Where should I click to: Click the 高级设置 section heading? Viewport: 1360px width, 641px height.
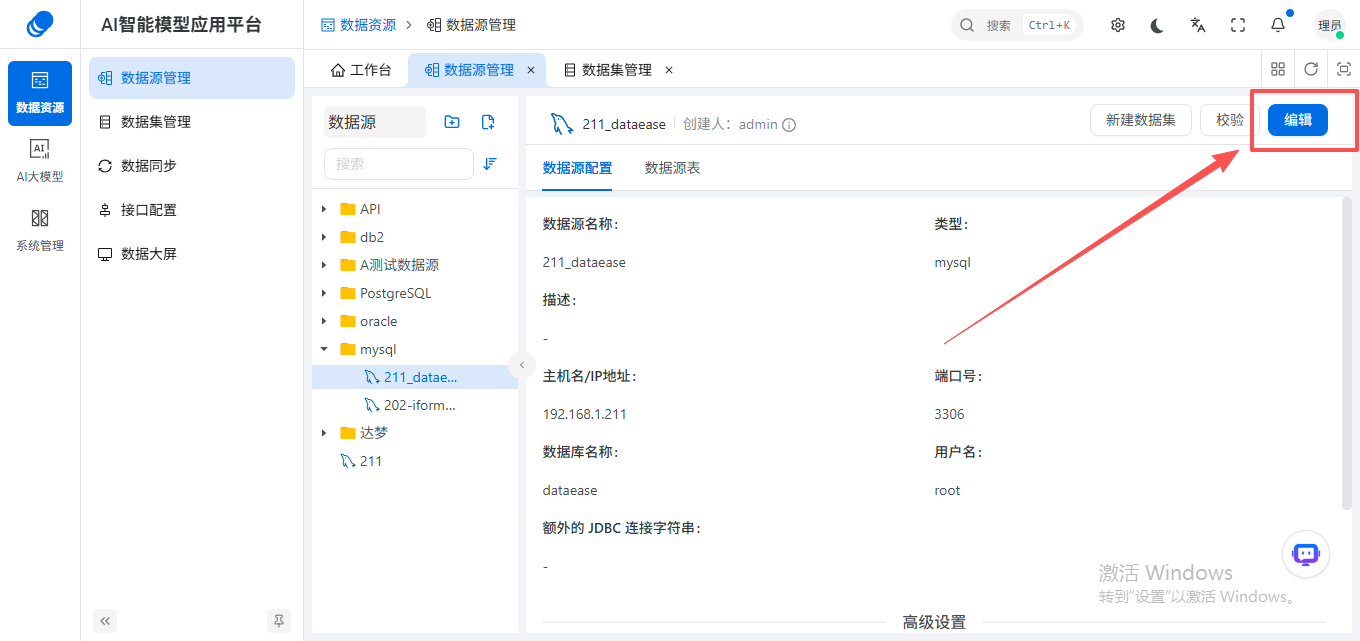pyautogui.click(x=934, y=622)
